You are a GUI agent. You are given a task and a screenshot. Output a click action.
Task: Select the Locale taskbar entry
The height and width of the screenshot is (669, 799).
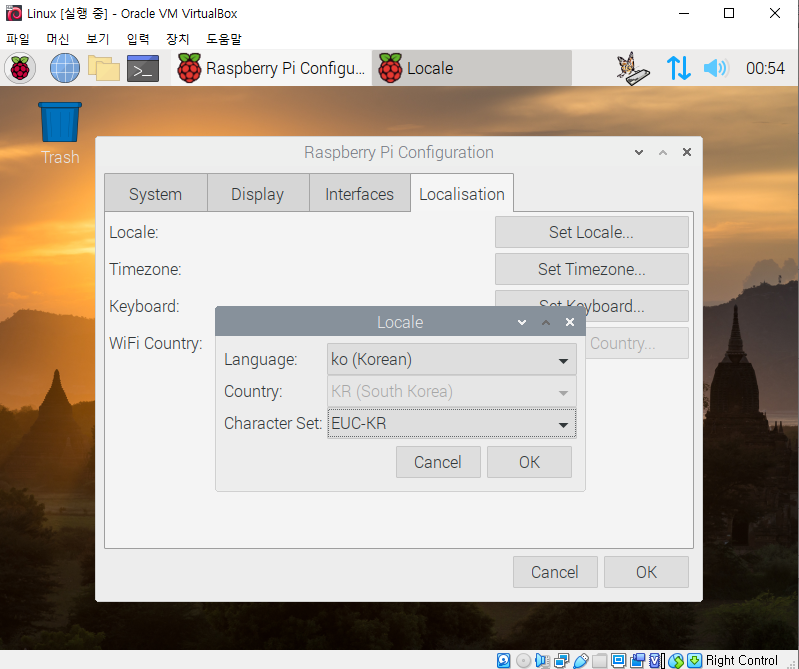pyautogui.click(x=472, y=68)
